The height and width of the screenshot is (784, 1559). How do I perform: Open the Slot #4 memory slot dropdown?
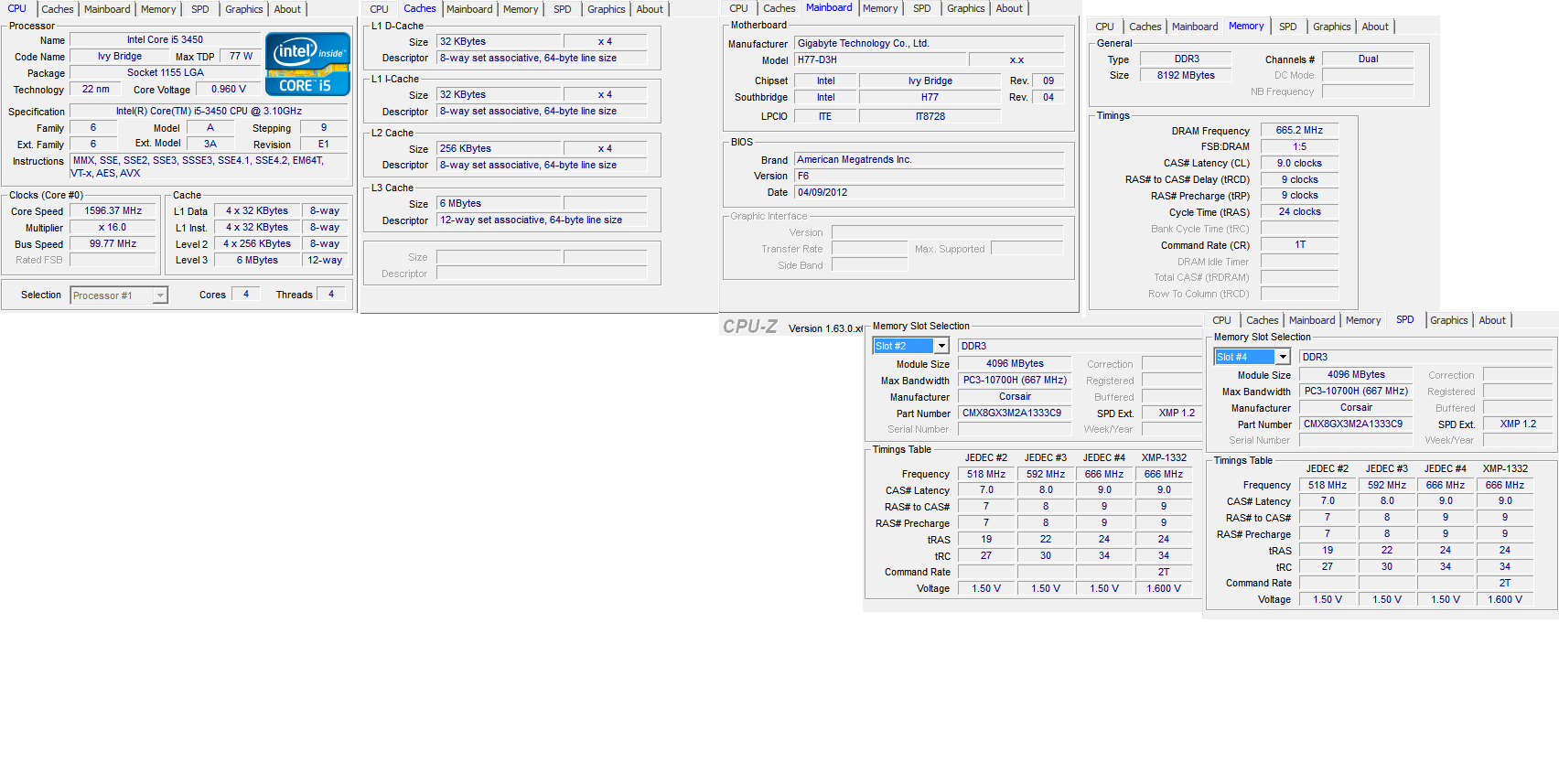coord(1252,357)
